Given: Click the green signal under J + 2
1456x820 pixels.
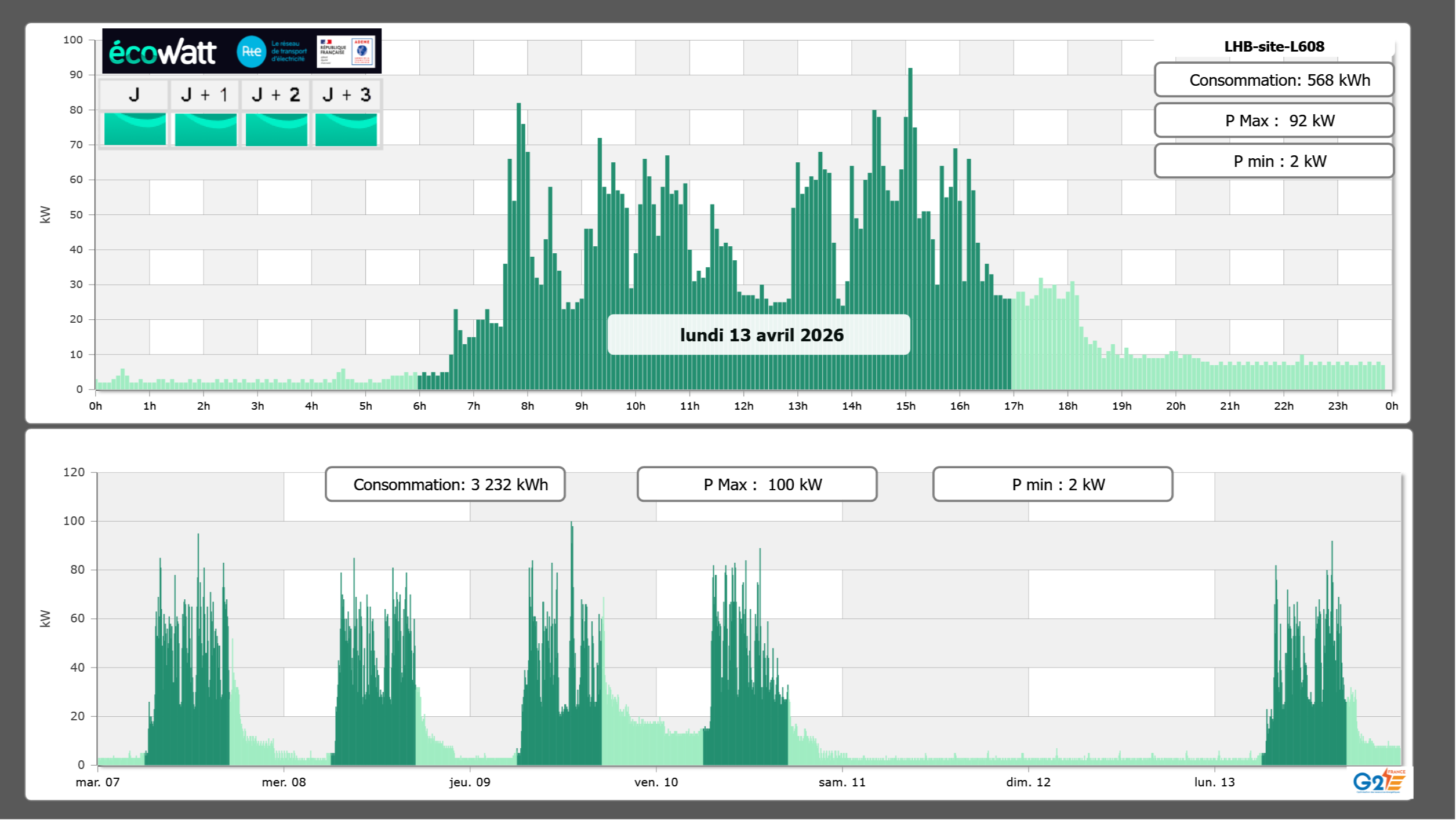Looking at the screenshot, I should coord(276,129).
